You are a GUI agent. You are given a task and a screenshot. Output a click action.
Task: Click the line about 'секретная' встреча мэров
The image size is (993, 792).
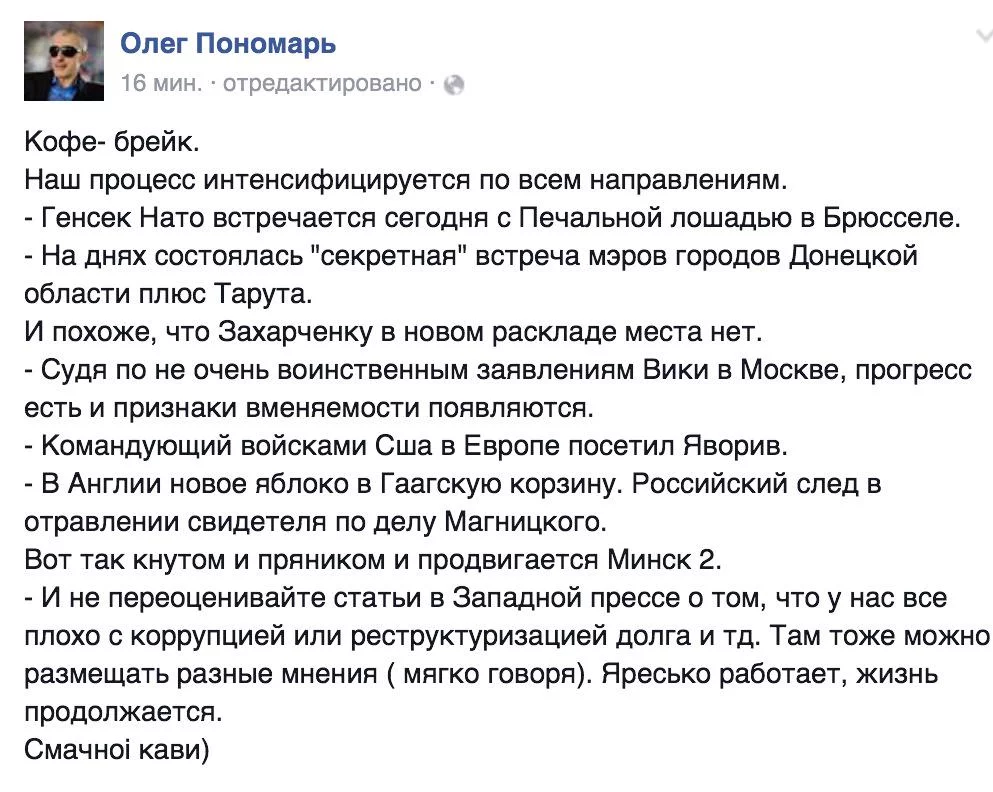(470, 255)
